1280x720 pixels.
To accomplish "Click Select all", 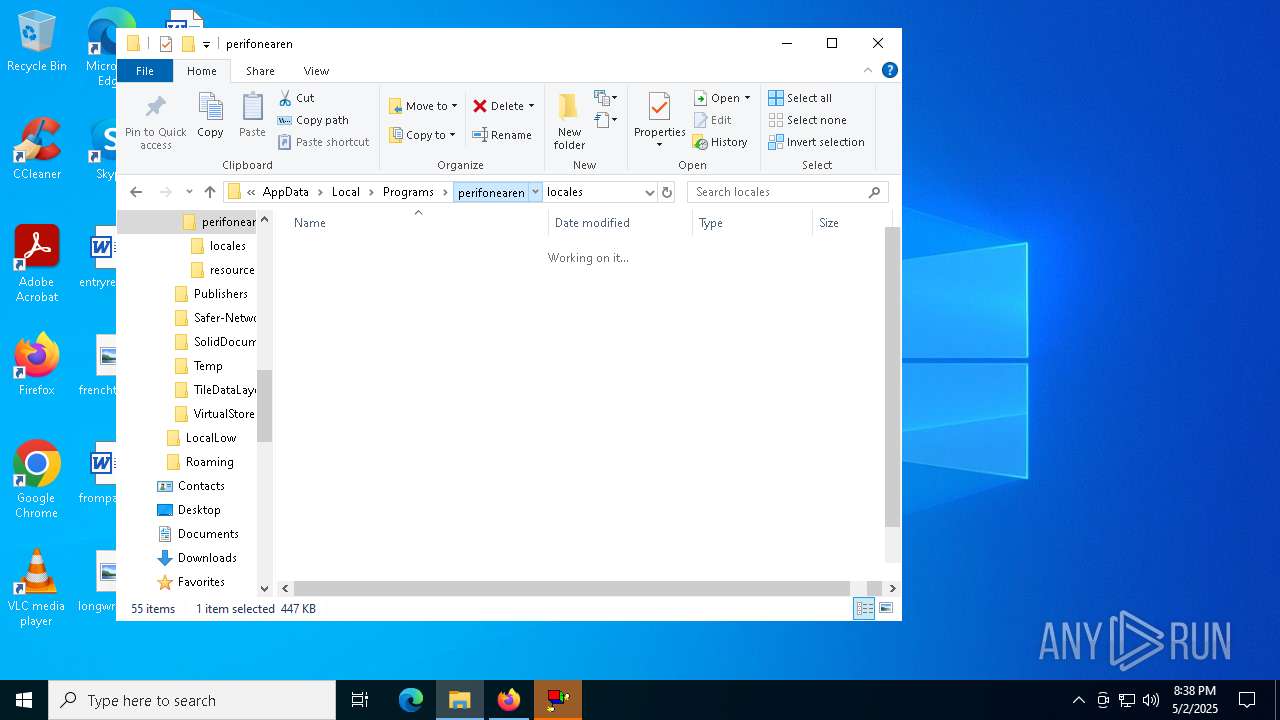I will [800, 98].
